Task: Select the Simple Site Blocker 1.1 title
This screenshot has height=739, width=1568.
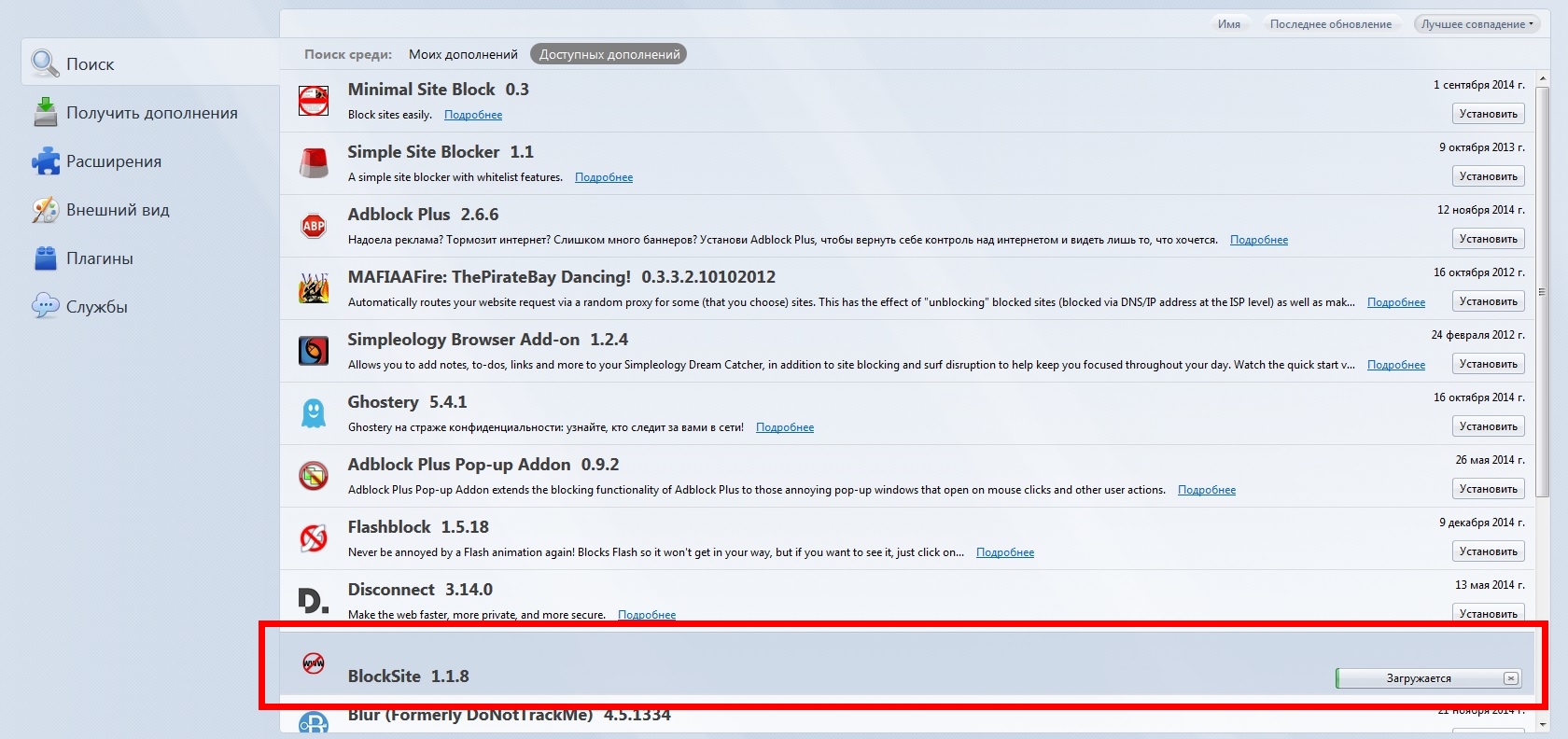Action: pyautogui.click(x=441, y=152)
